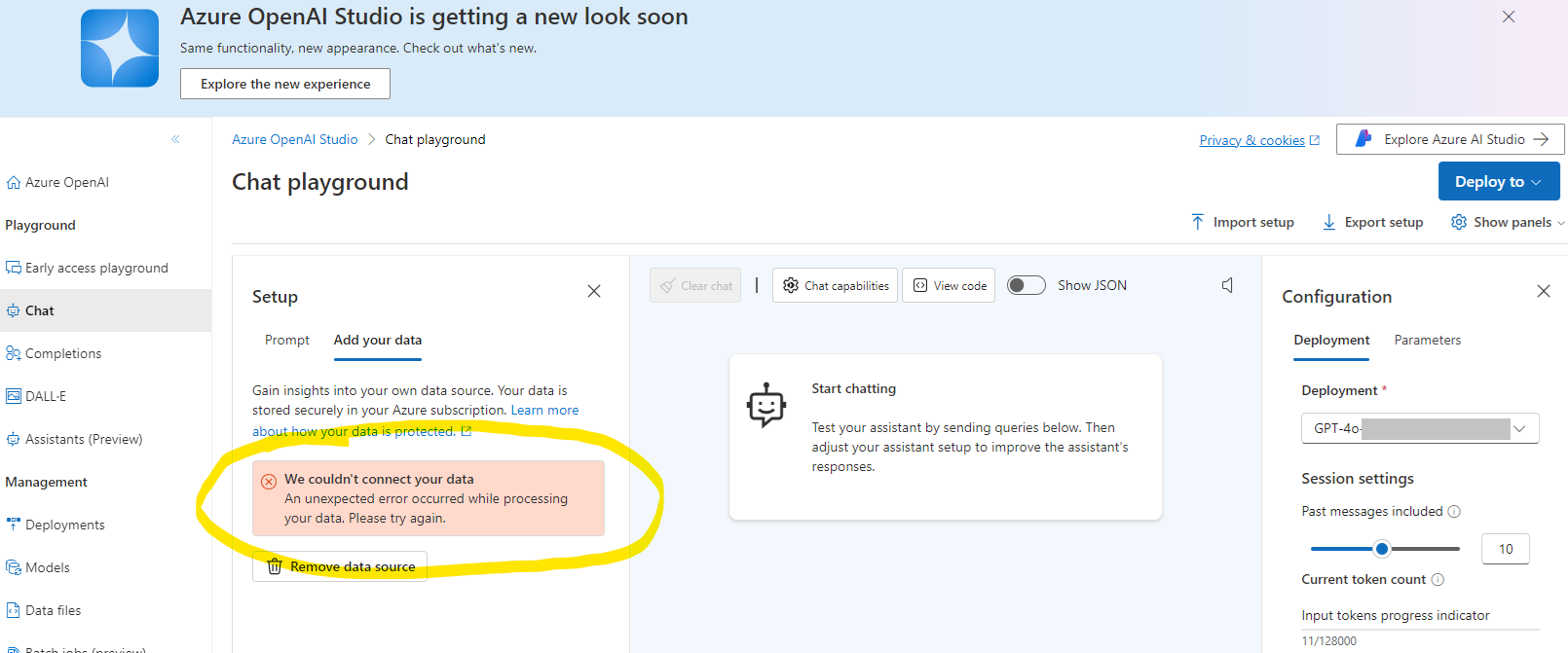1568x653 pixels.
Task: Open the Deploy to dropdown
Action: [1499, 181]
